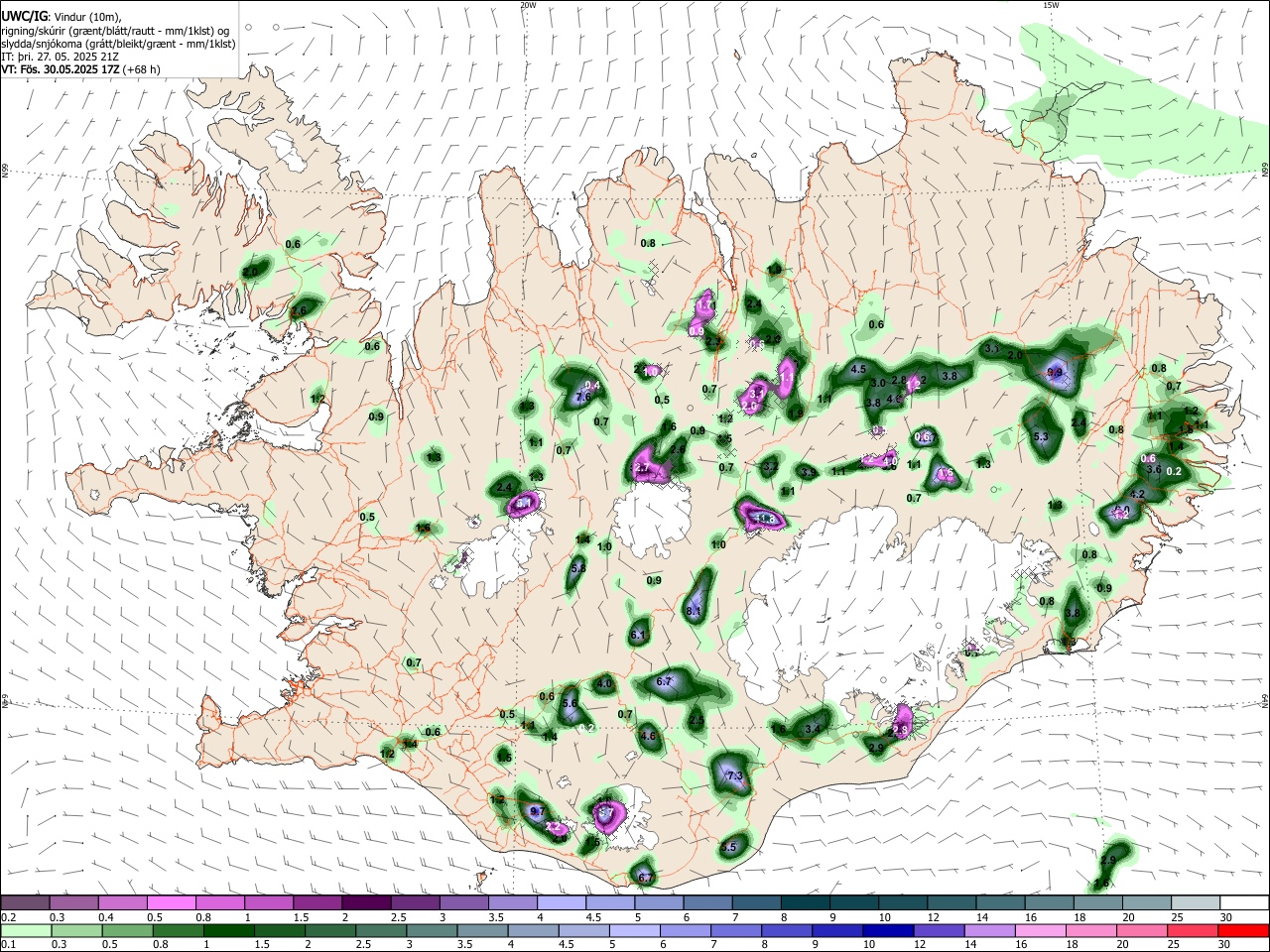Click the 5.5 precipitation value on the map
1270x952 pixels.
pos(729,847)
